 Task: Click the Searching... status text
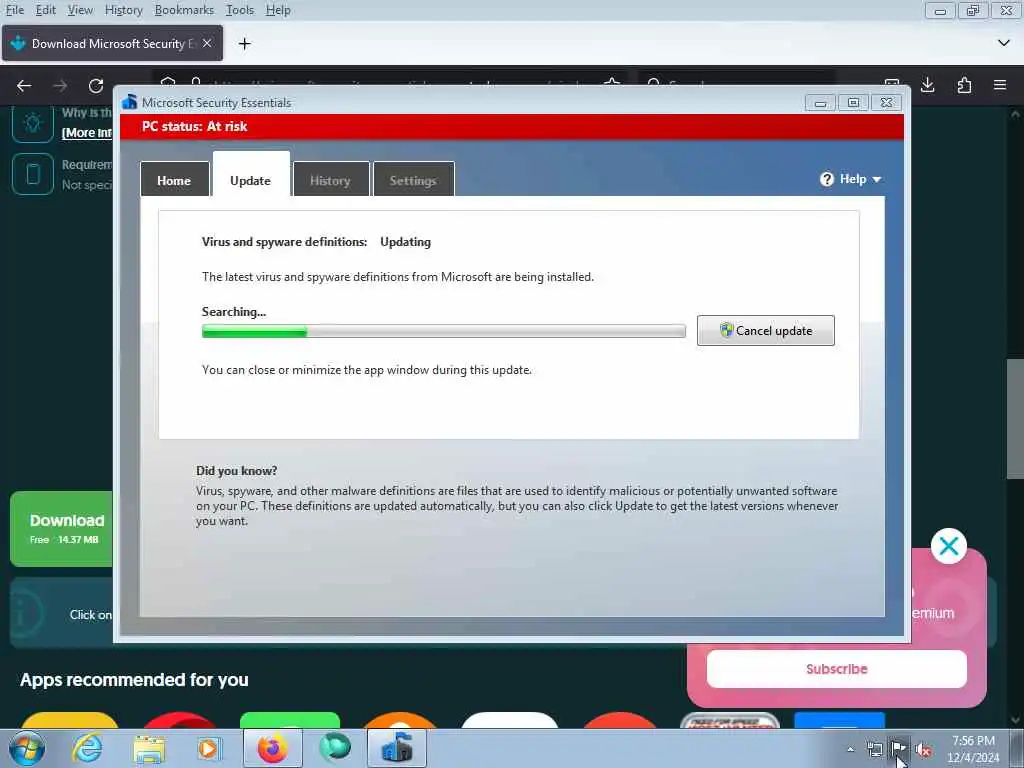[x=234, y=312]
